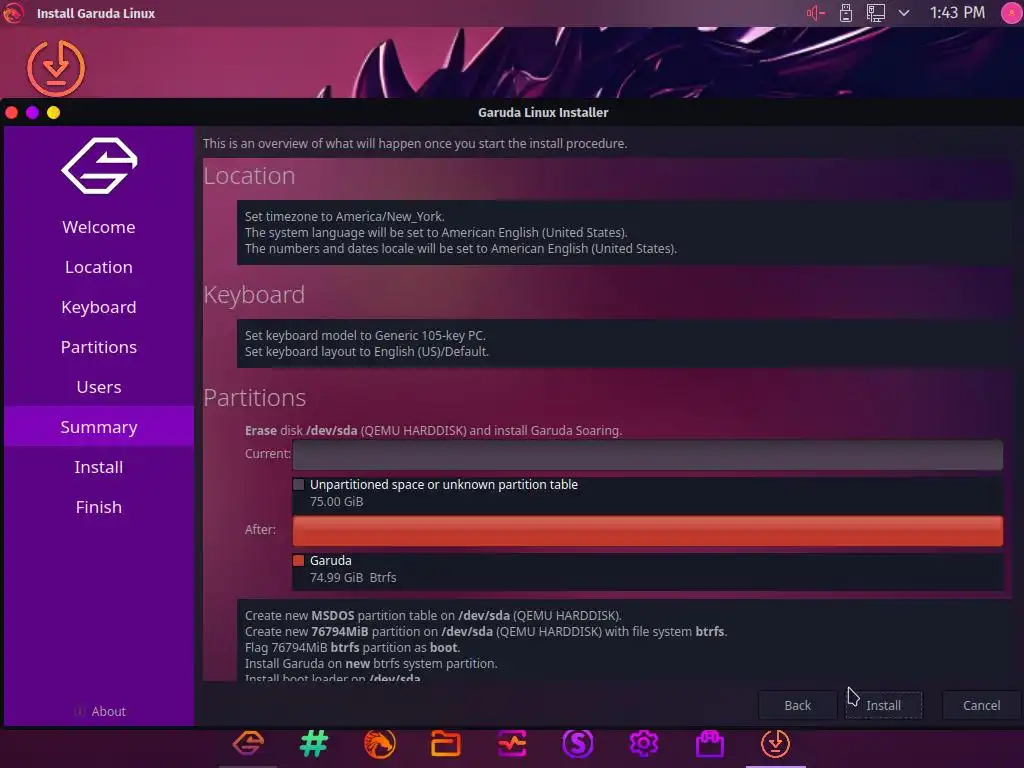Click the Garuda eagle dock icon

(248, 743)
